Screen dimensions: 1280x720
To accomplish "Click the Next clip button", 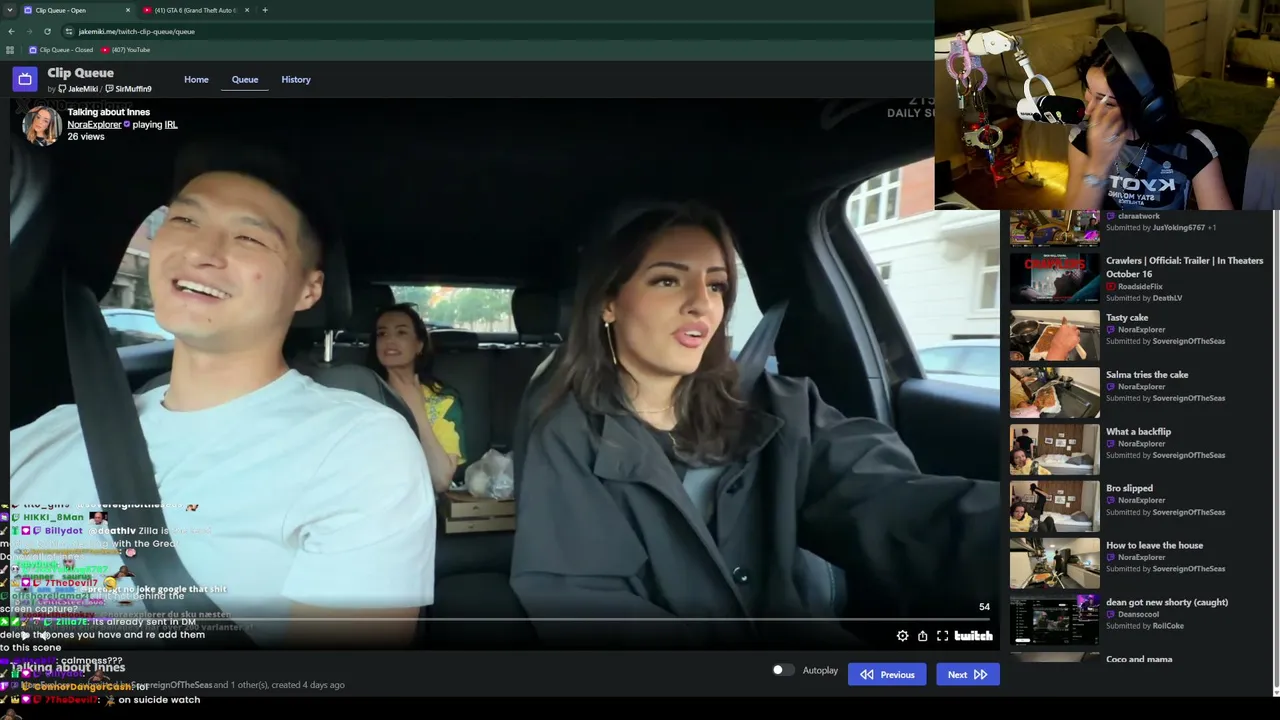I will point(967,675).
